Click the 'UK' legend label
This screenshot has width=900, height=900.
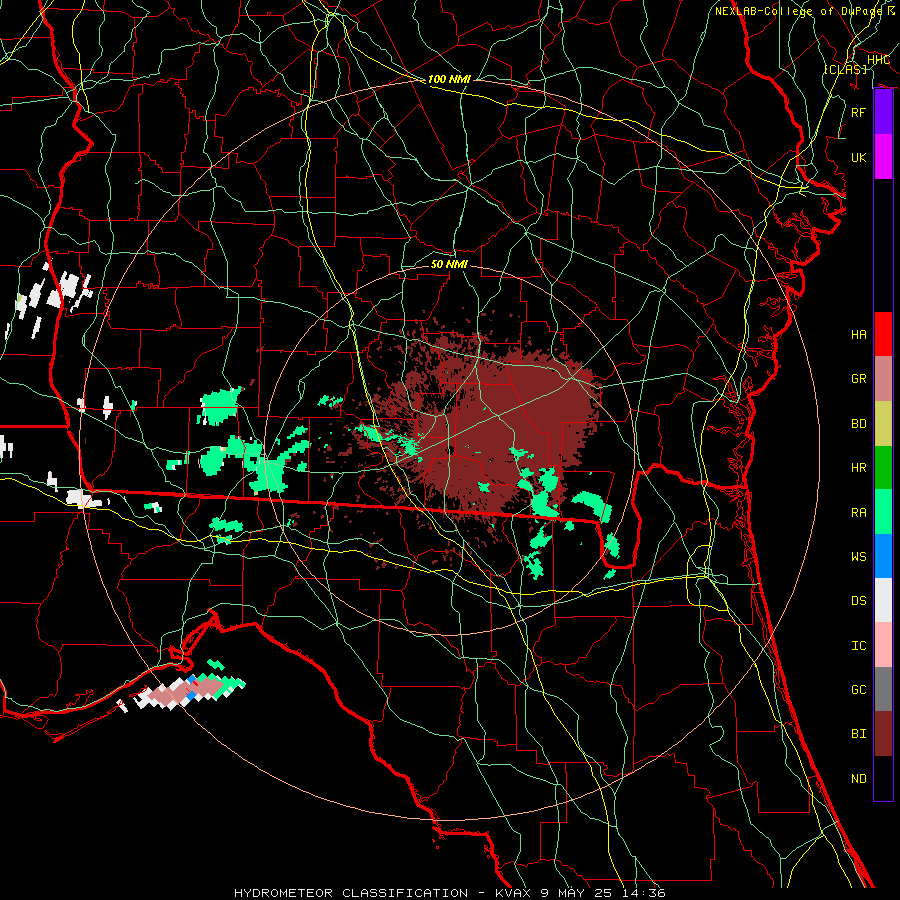point(859,157)
